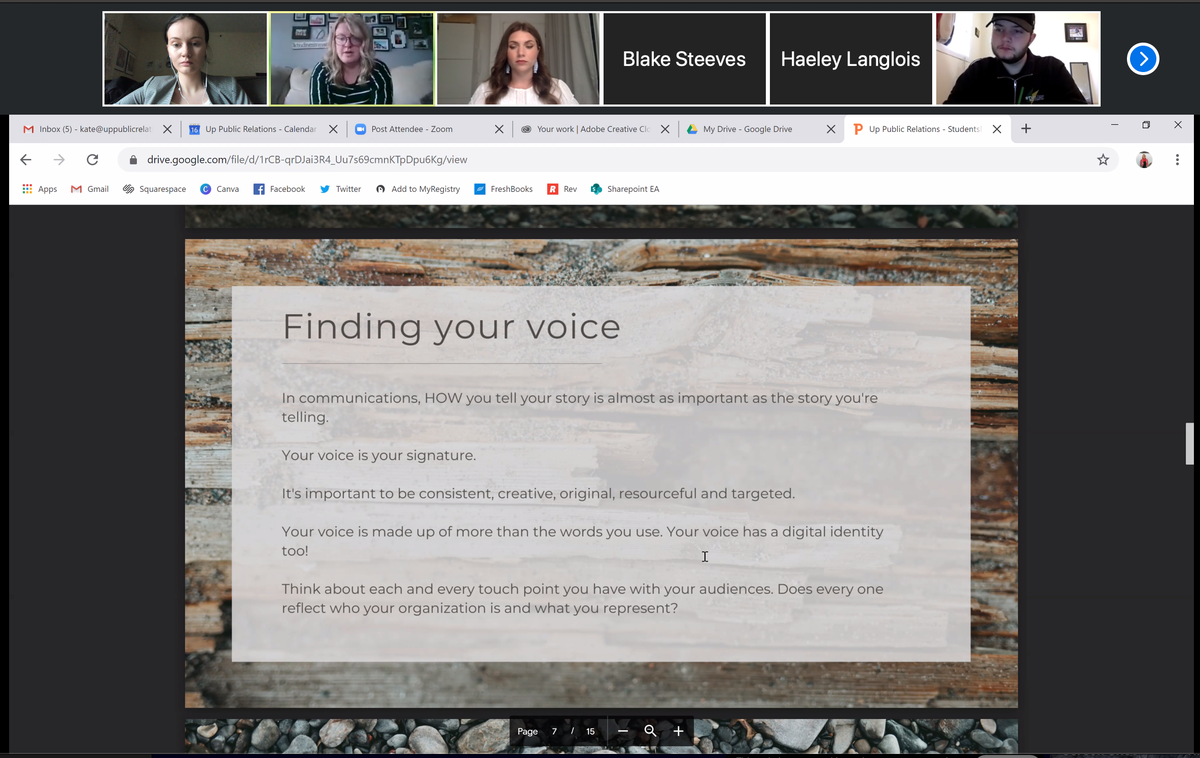Click the site lock icon
This screenshot has height=758, width=1200.
(x=132, y=159)
